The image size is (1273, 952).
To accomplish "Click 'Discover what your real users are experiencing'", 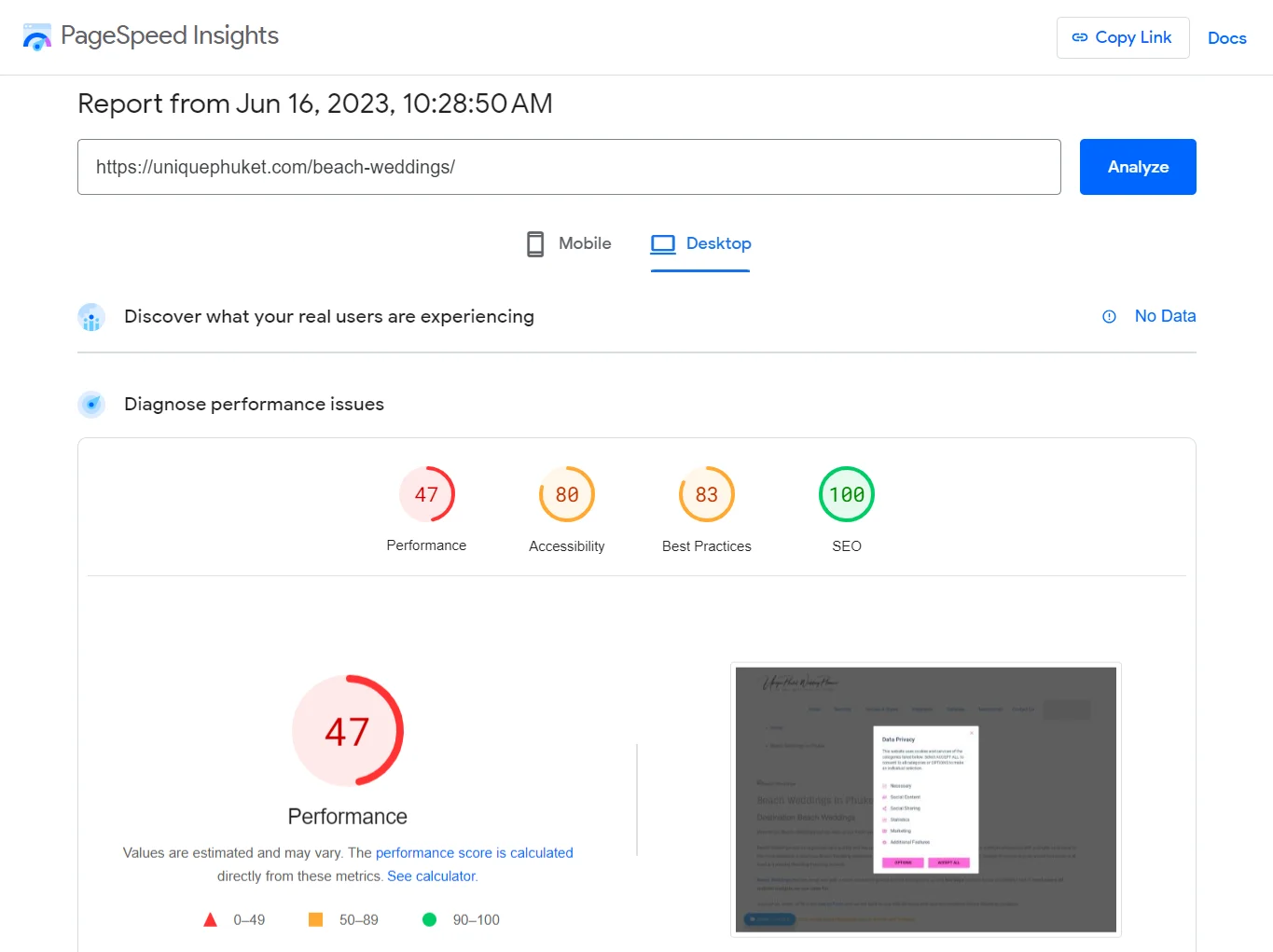I will pos(329,317).
